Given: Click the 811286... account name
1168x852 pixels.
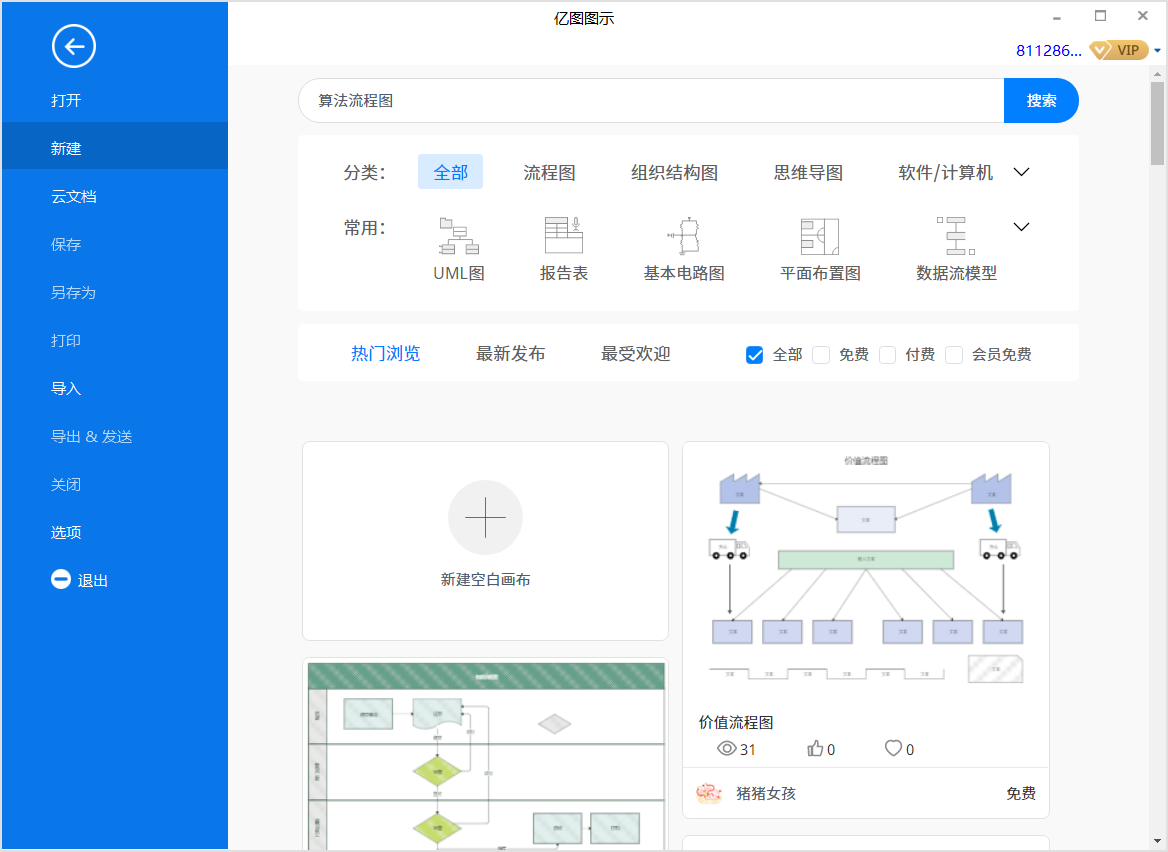Looking at the screenshot, I should point(1049,51).
